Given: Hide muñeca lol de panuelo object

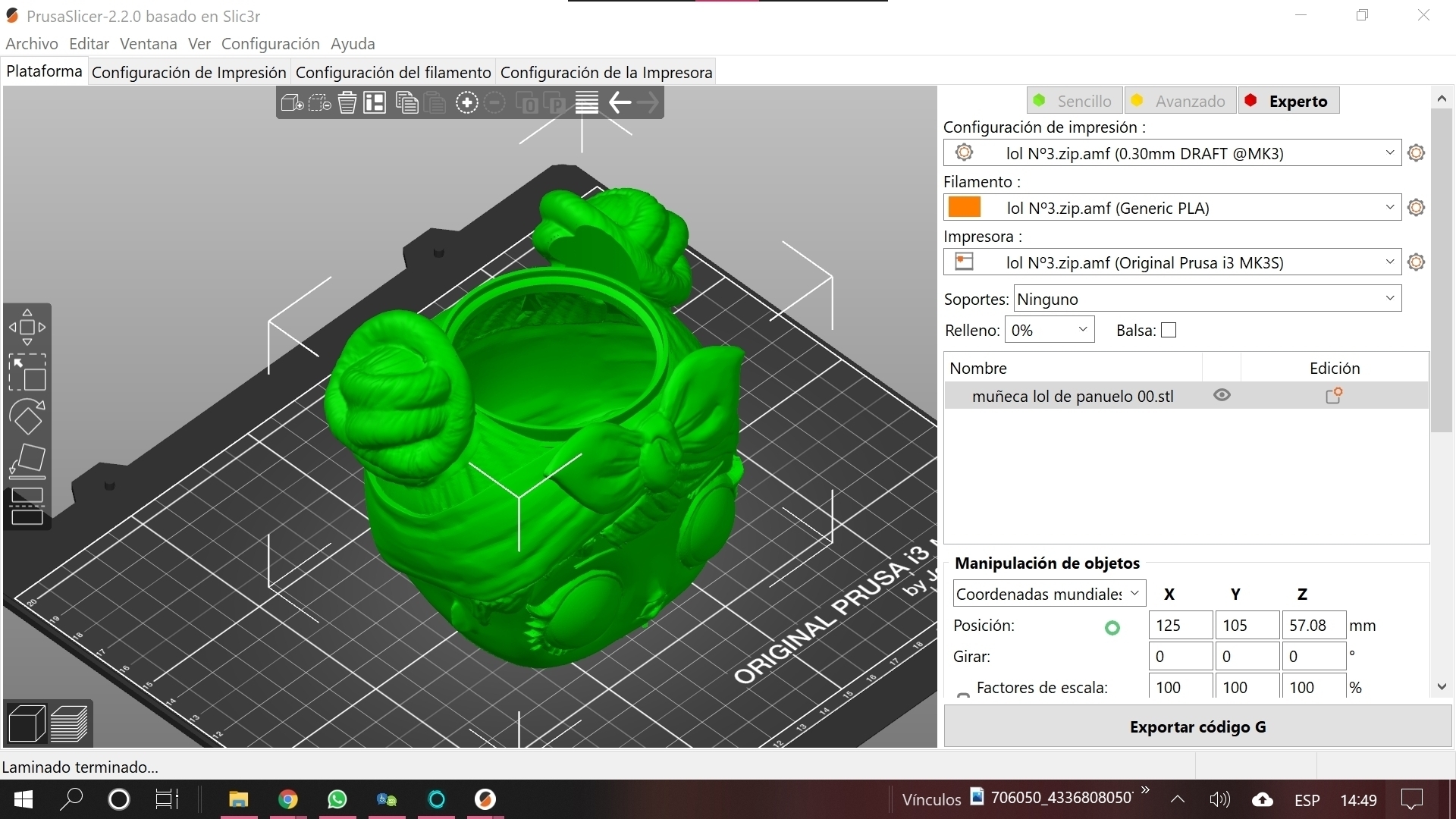Looking at the screenshot, I should click(1222, 395).
